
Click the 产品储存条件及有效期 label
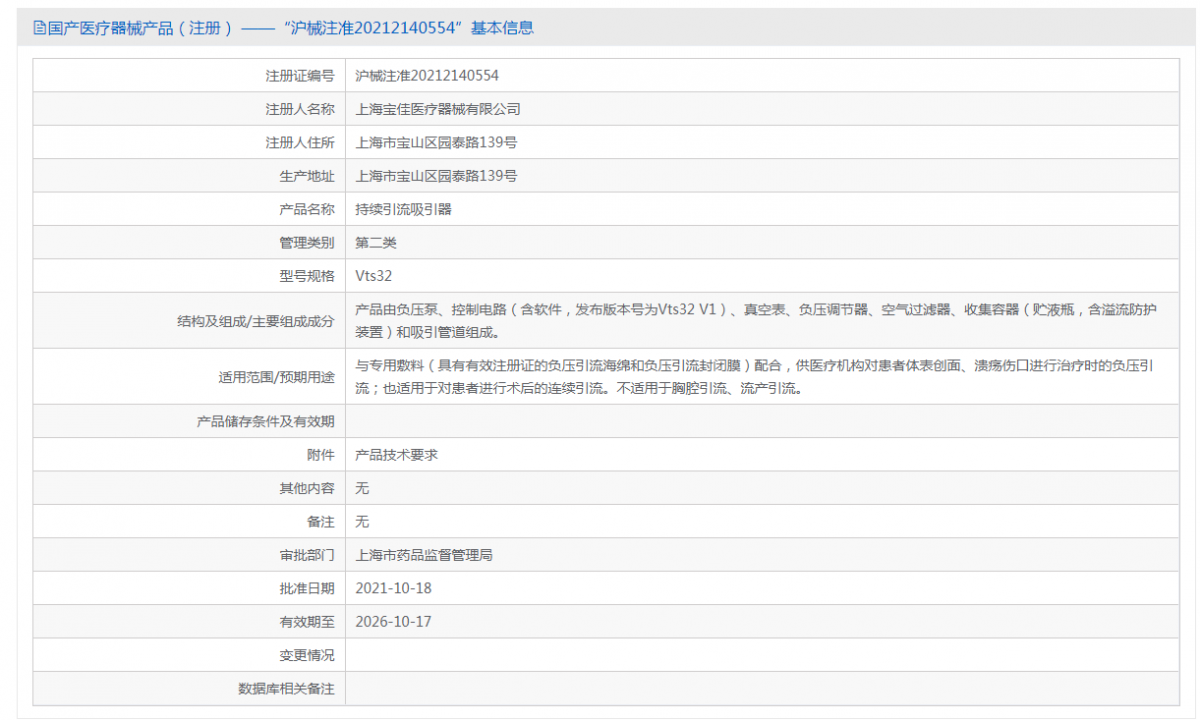click(x=266, y=421)
